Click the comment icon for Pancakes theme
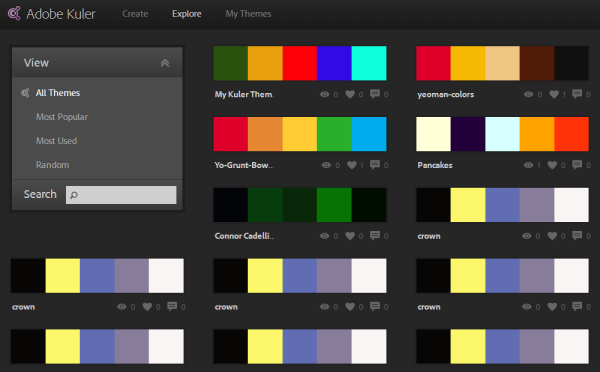The width and height of the screenshot is (600, 372). [x=577, y=165]
